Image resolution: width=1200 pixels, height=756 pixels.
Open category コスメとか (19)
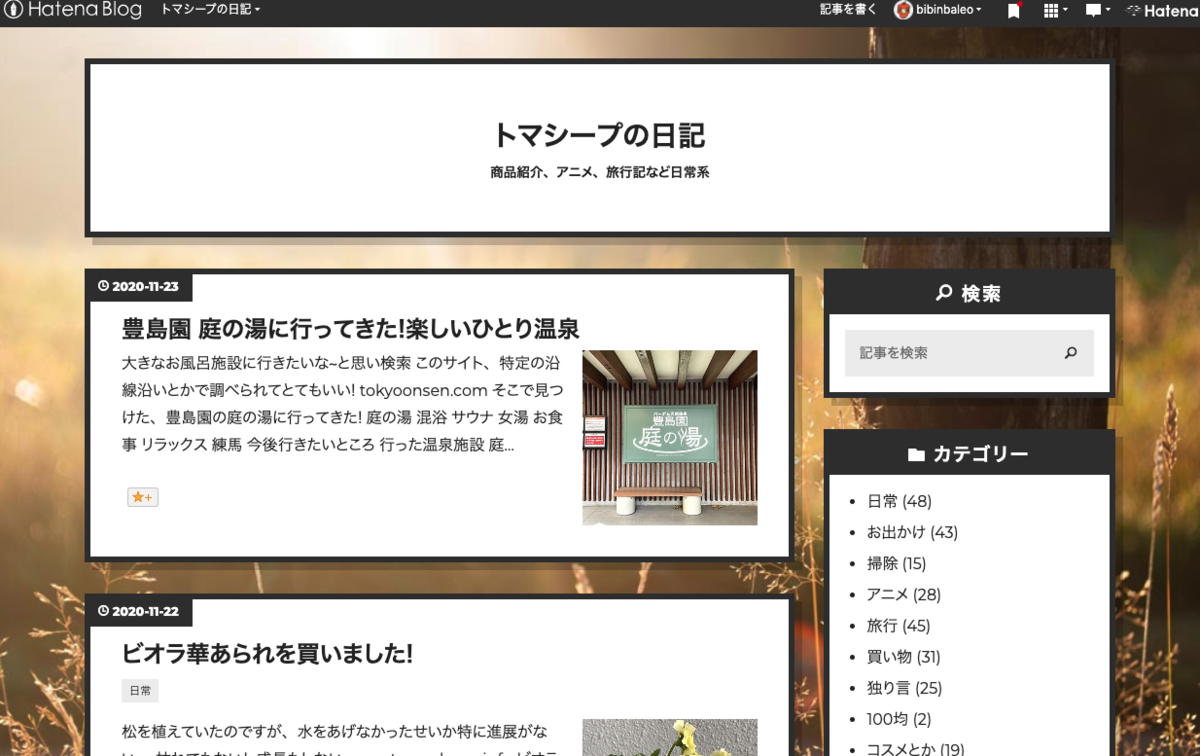[915, 749]
